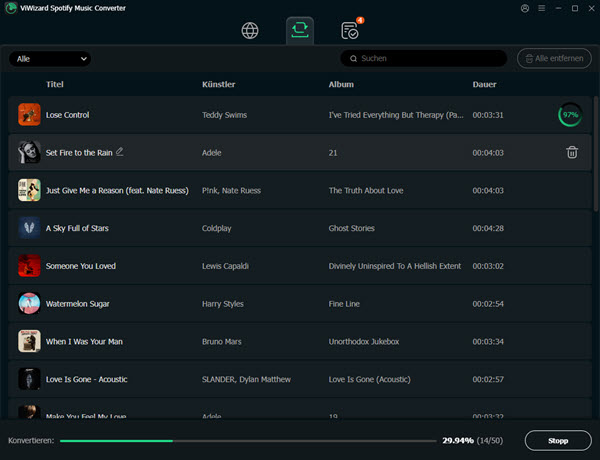Click the ViWizard app logo icon

(x=11, y=8)
